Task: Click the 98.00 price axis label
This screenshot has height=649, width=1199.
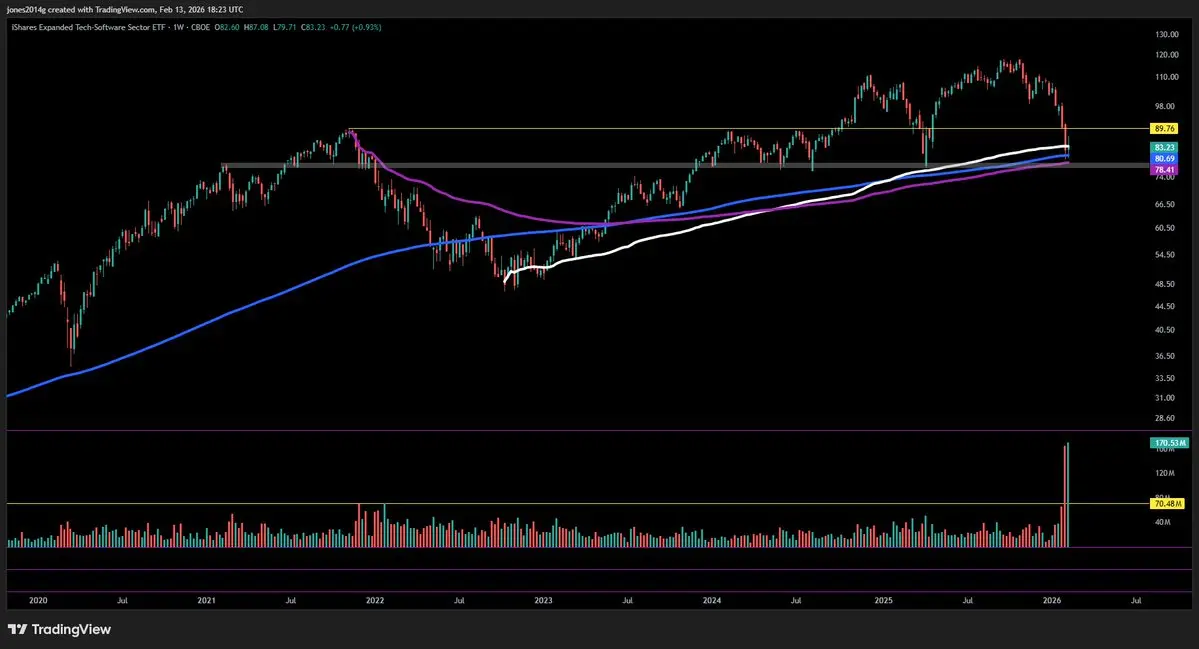Action: pyautogui.click(x=1165, y=106)
